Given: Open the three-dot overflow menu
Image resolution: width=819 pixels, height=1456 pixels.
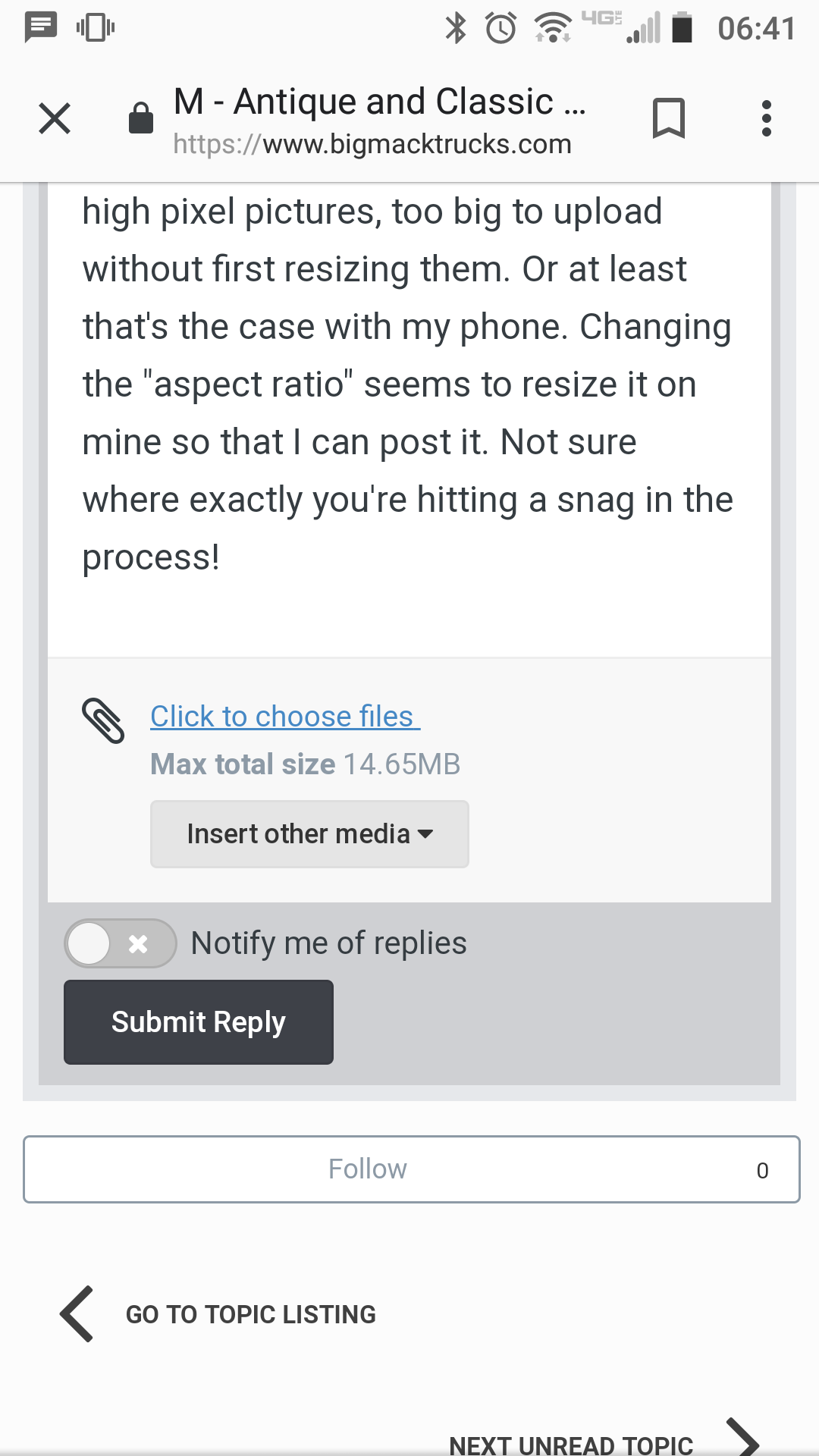Looking at the screenshot, I should (767, 118).
